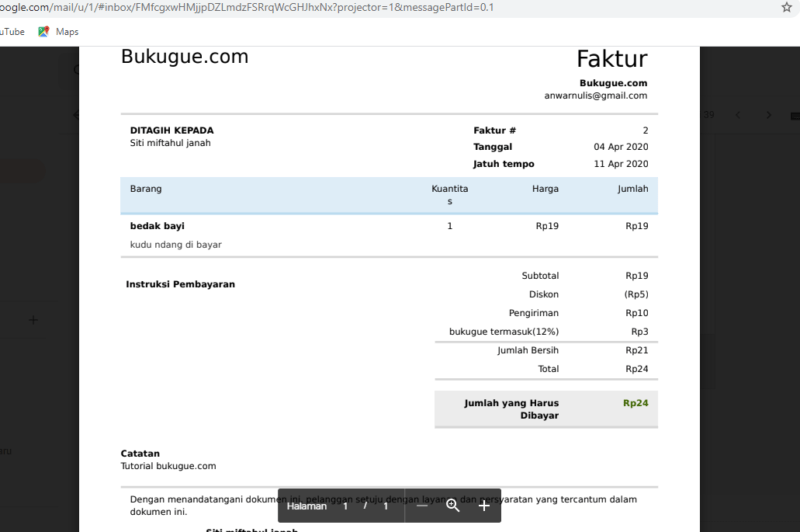Click the bedak bayi item name
This screenshot has width=800, height=532.
click(x=157, y=226)
